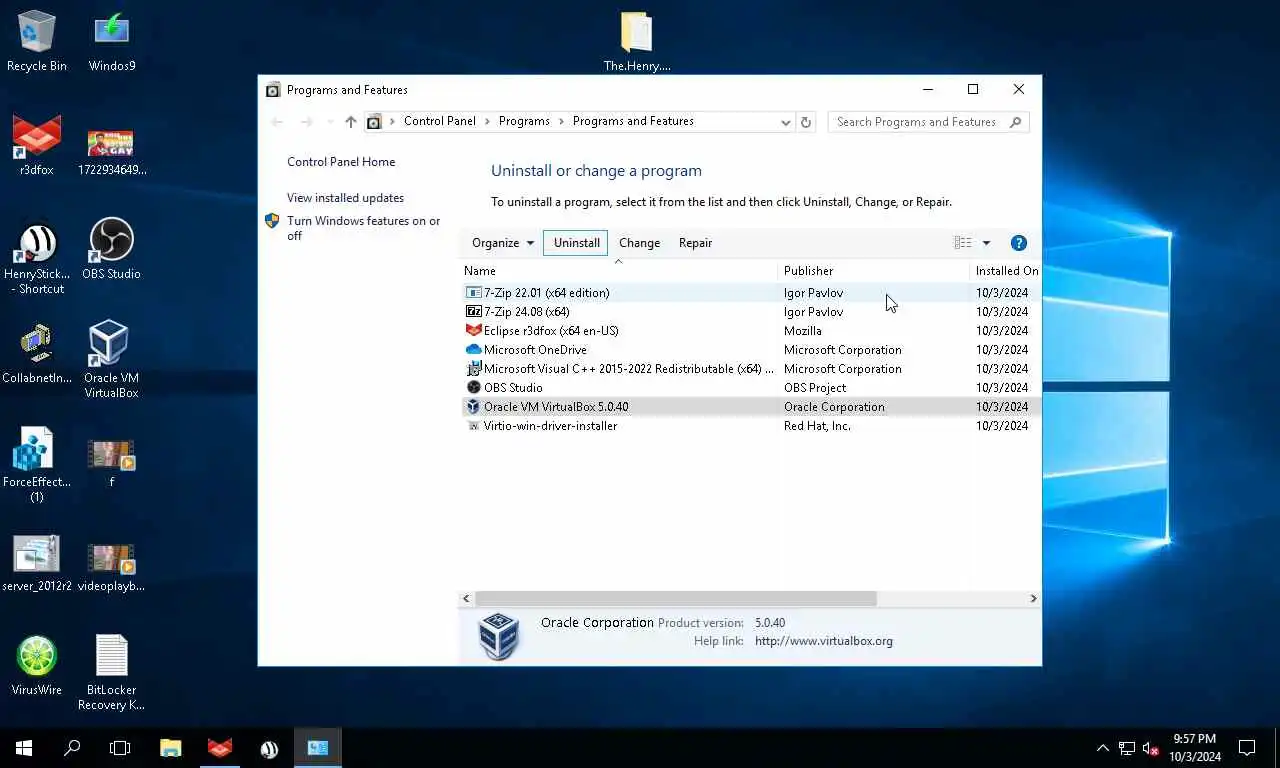Refresh the Programs and Features list
Image resolution: width=1280 pixels, height=768 pixels.
click(806, 122)
